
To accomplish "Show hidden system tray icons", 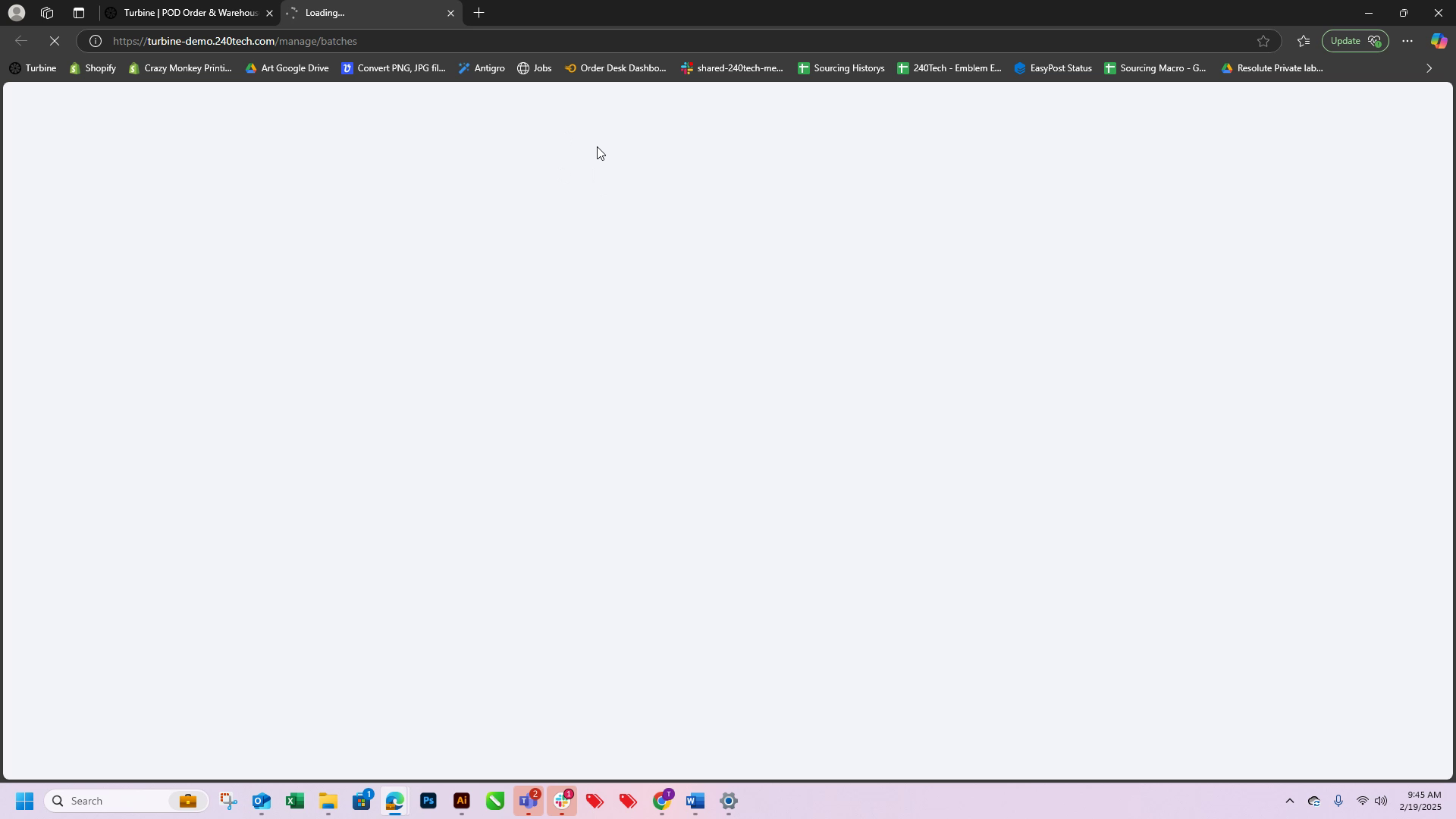I will 1289,801.
